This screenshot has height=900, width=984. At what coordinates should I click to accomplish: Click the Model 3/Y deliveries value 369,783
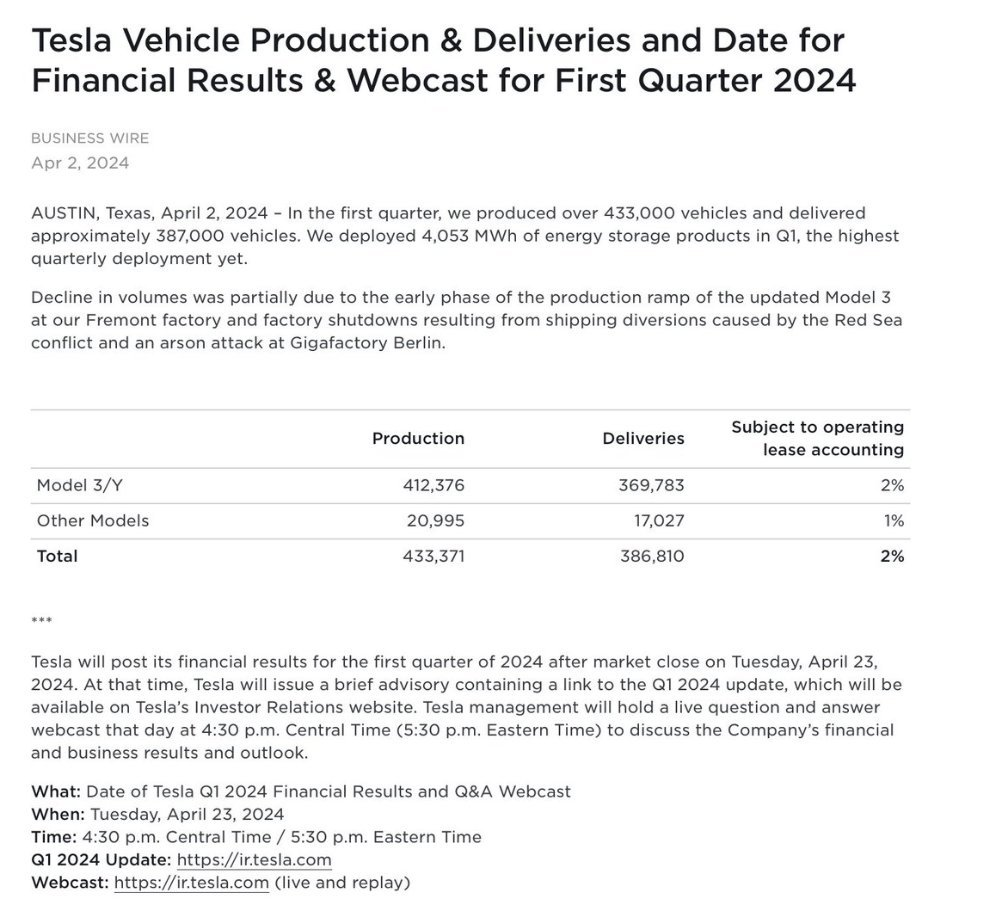653,485
